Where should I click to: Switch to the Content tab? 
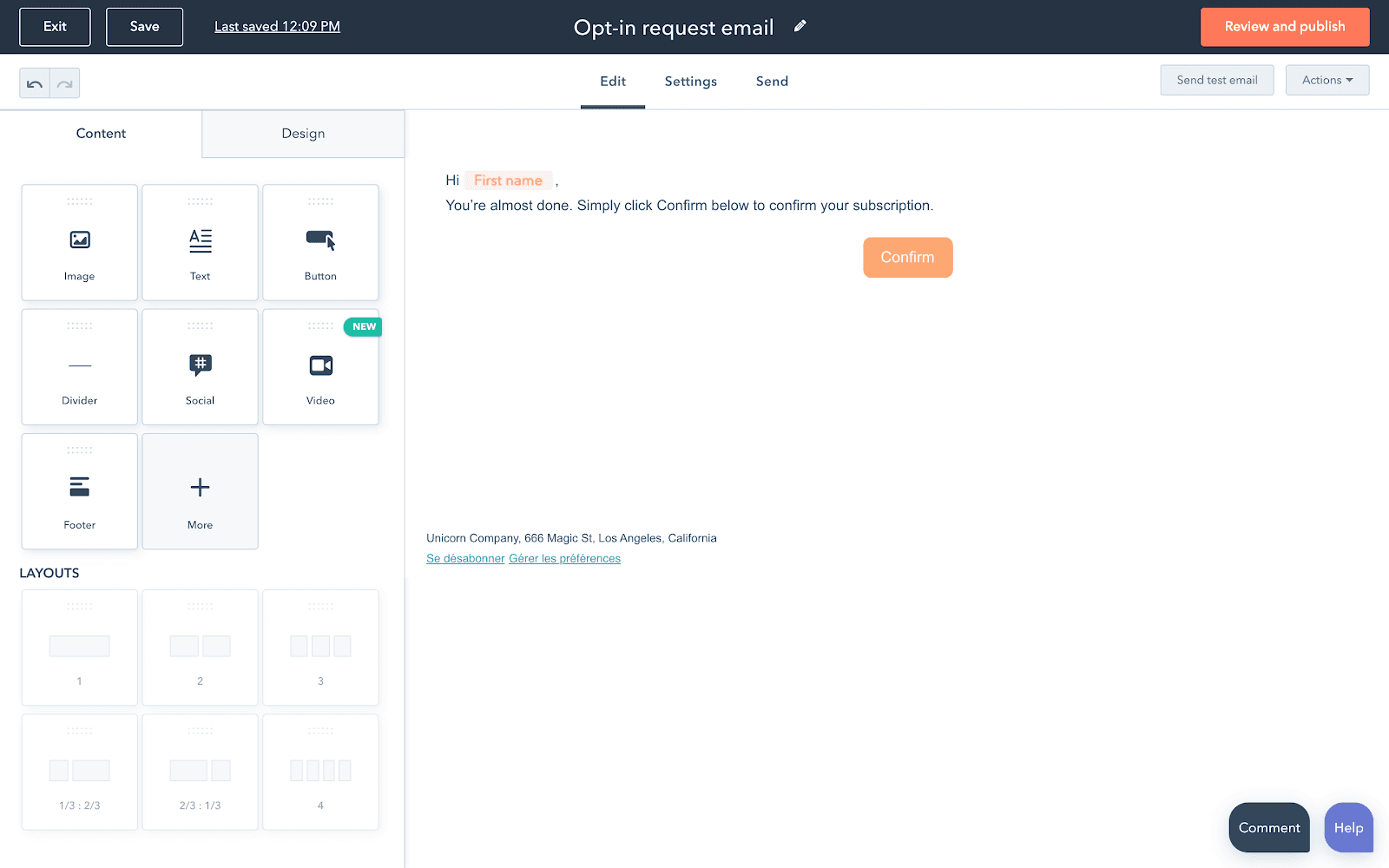coord(101,134)
